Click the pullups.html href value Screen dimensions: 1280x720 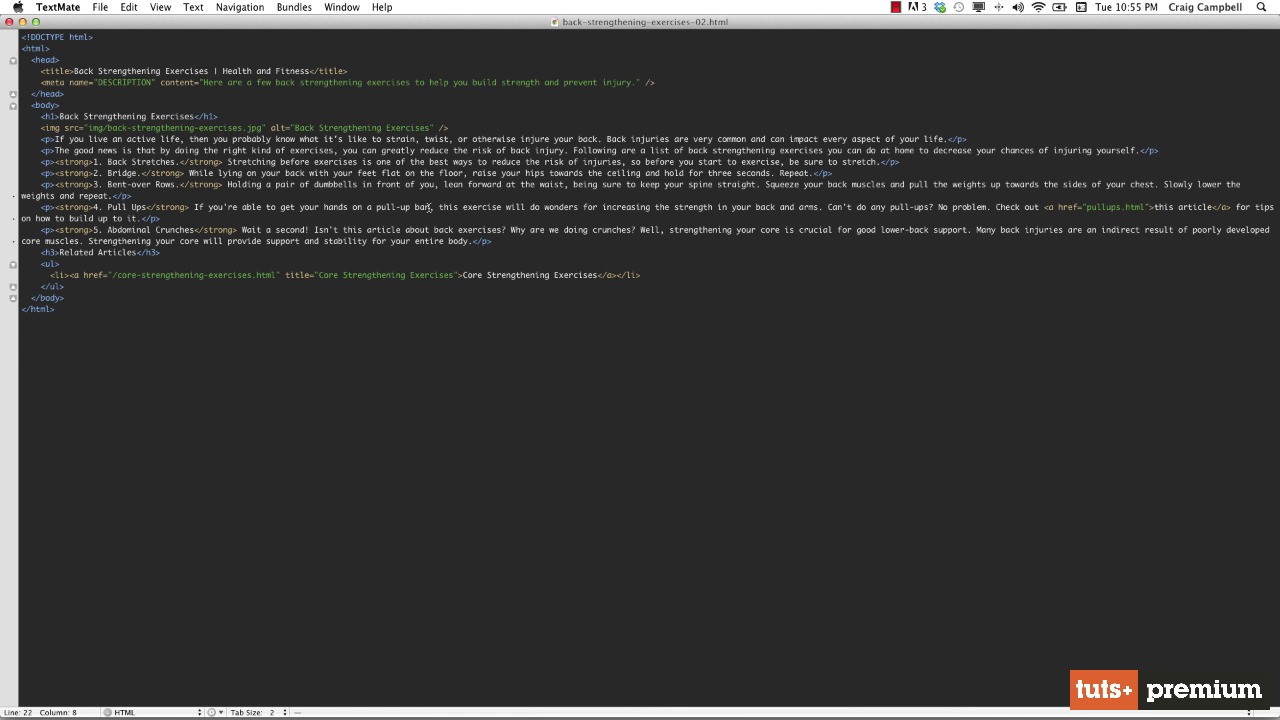(x=1115, y=207)
